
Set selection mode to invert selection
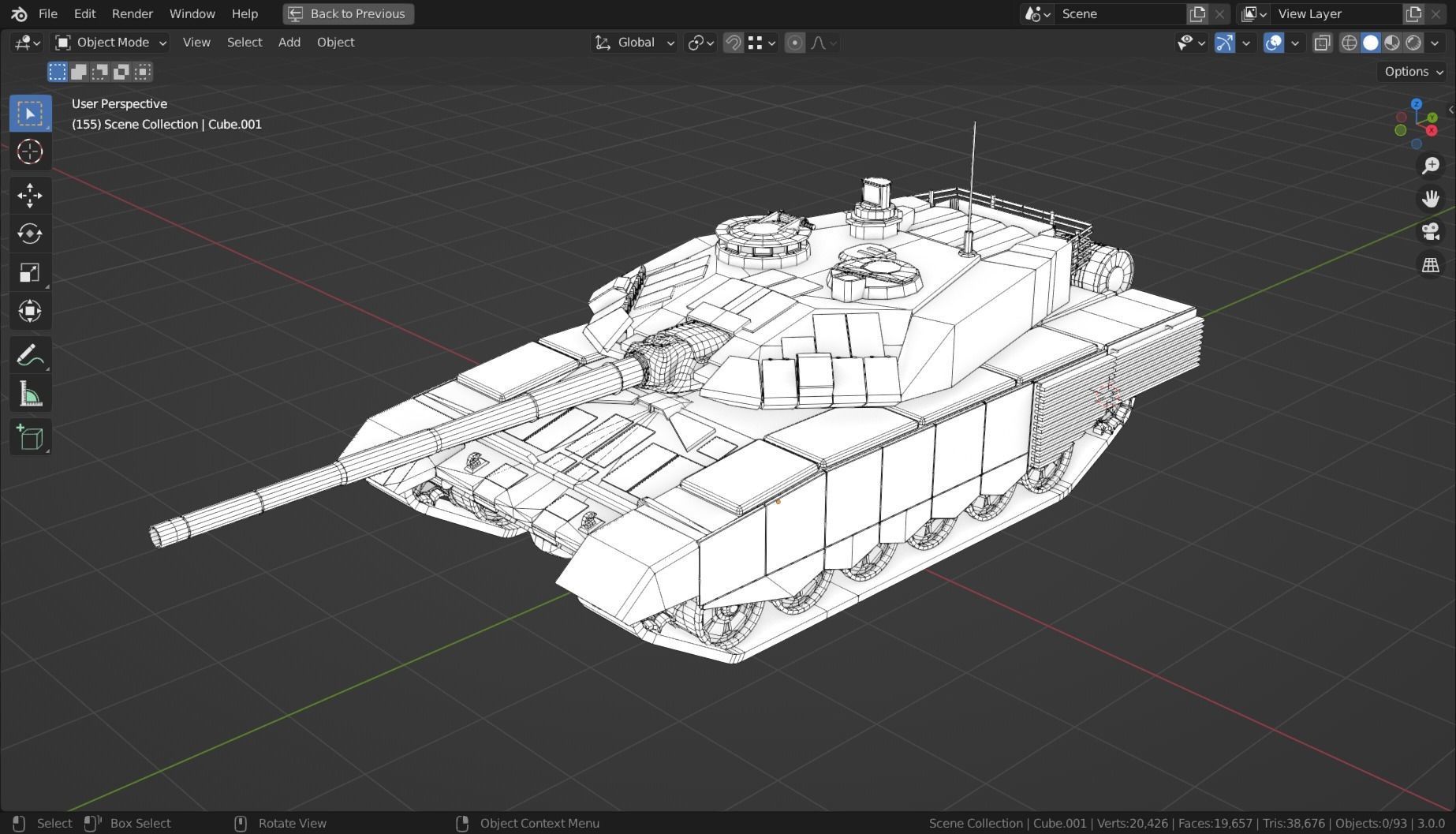(121, 72)
